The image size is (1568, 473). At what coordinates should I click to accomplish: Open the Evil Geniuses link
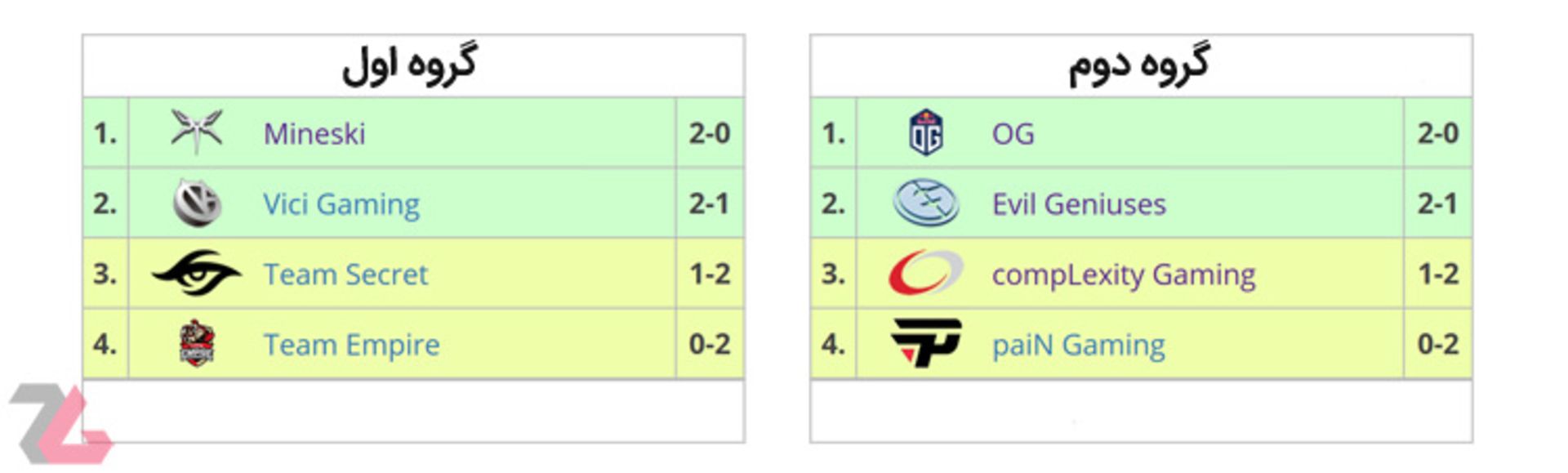click(x=1079, y=204)
